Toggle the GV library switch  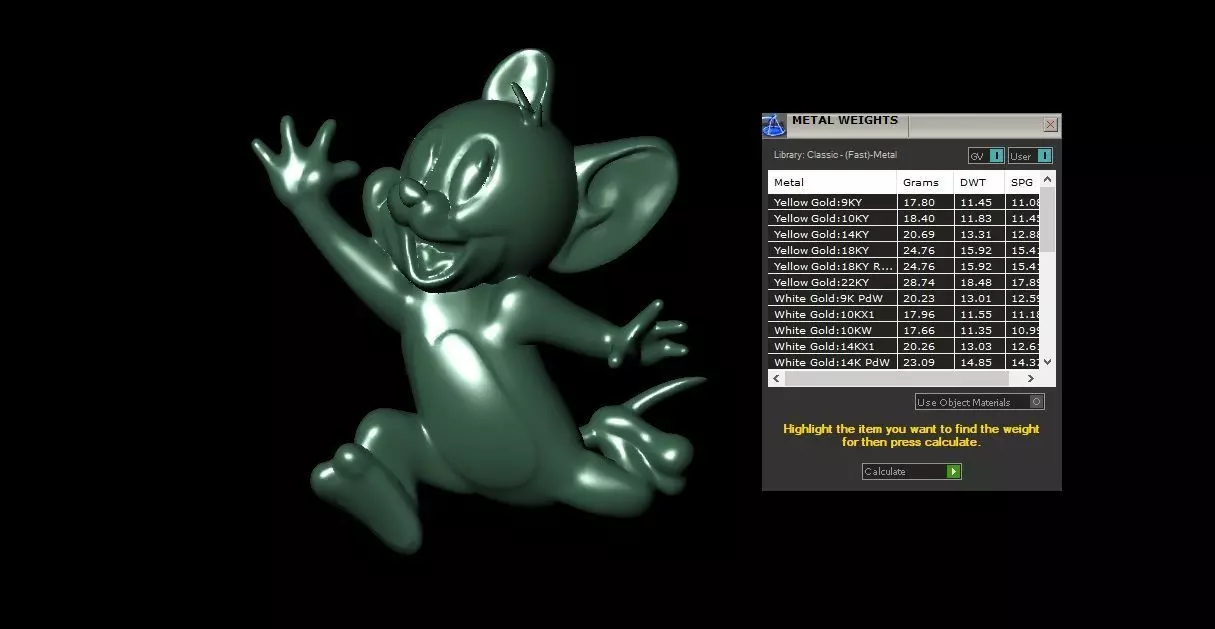point(985,156)
